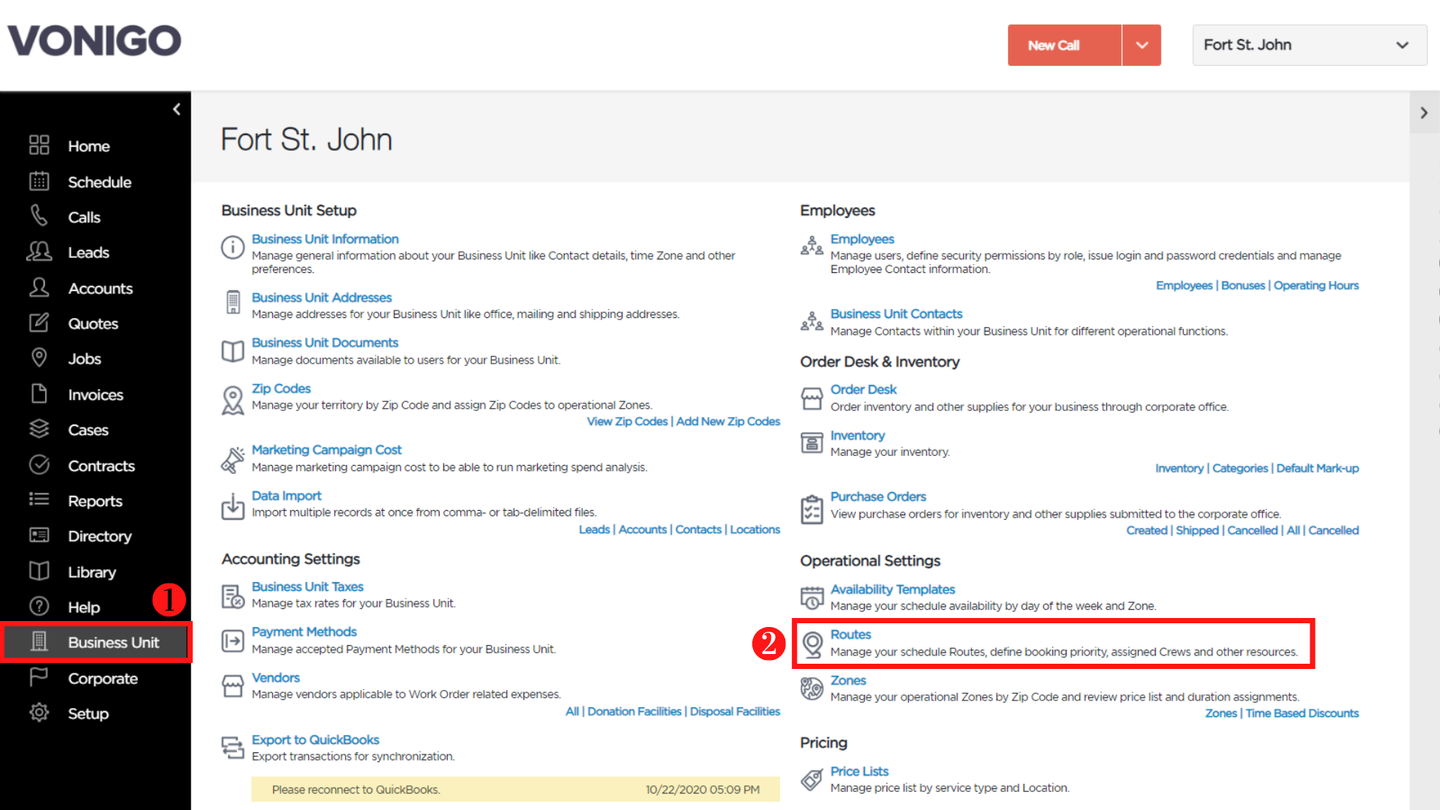
Task: Click the Employees group icon
Action: click(x=812, y=246)
